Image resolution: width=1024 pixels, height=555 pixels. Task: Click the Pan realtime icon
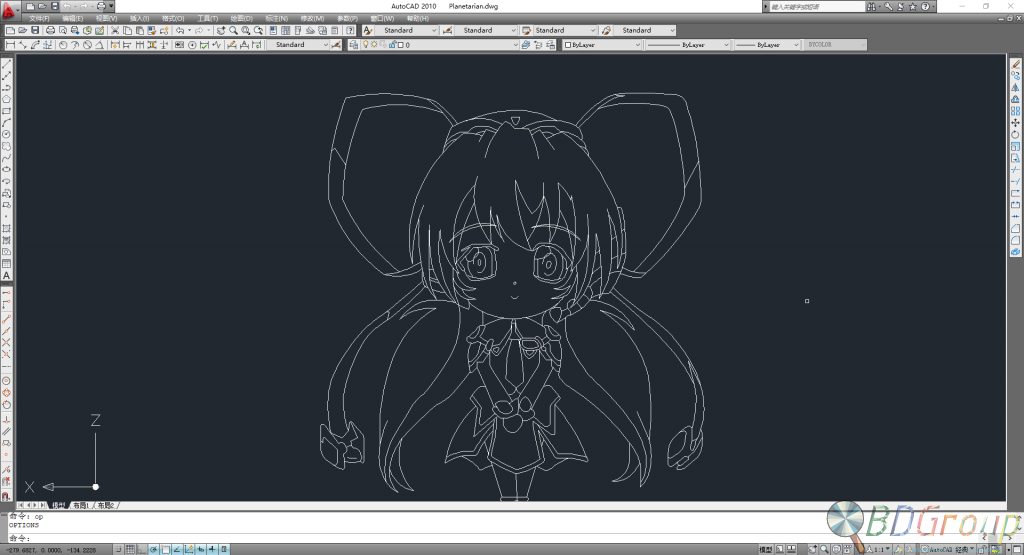tap(220, 30)
